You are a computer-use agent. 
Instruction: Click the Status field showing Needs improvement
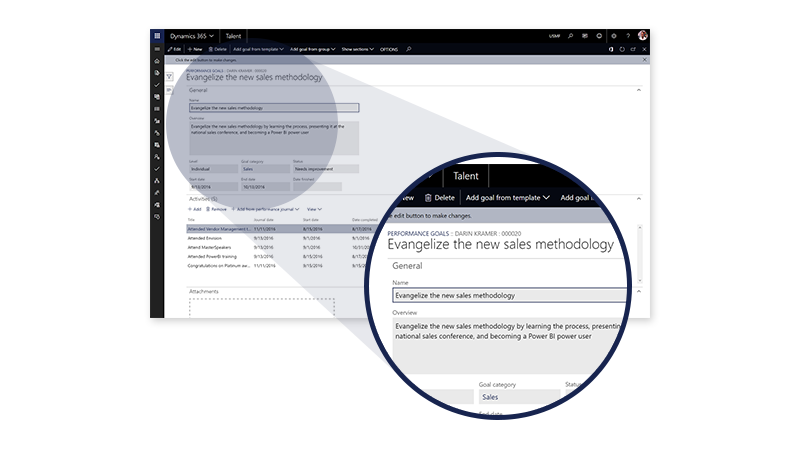(x=326, y=169)
